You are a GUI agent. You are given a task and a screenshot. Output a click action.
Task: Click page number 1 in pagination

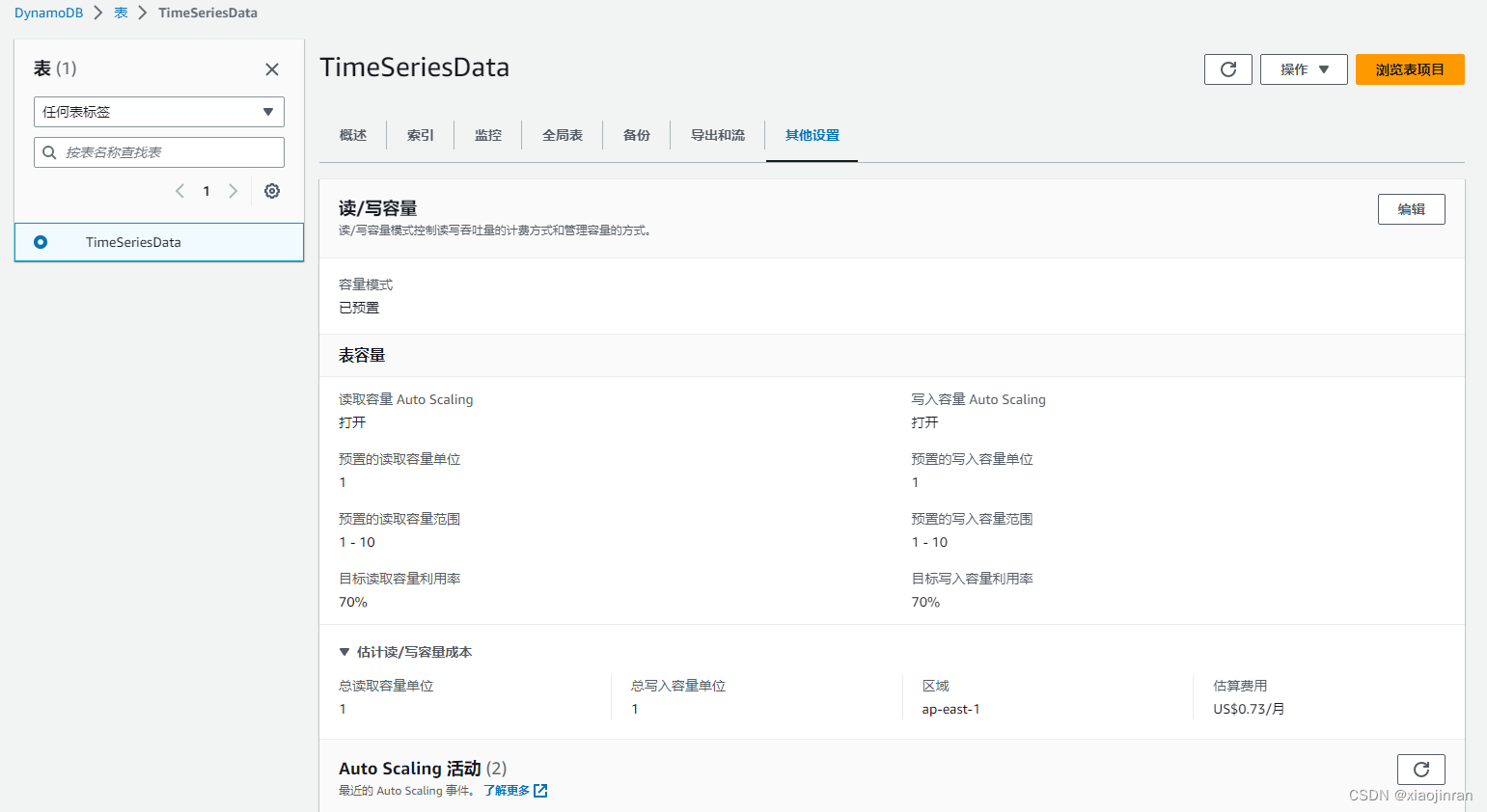pyautogui.click(x=207, y=191)
